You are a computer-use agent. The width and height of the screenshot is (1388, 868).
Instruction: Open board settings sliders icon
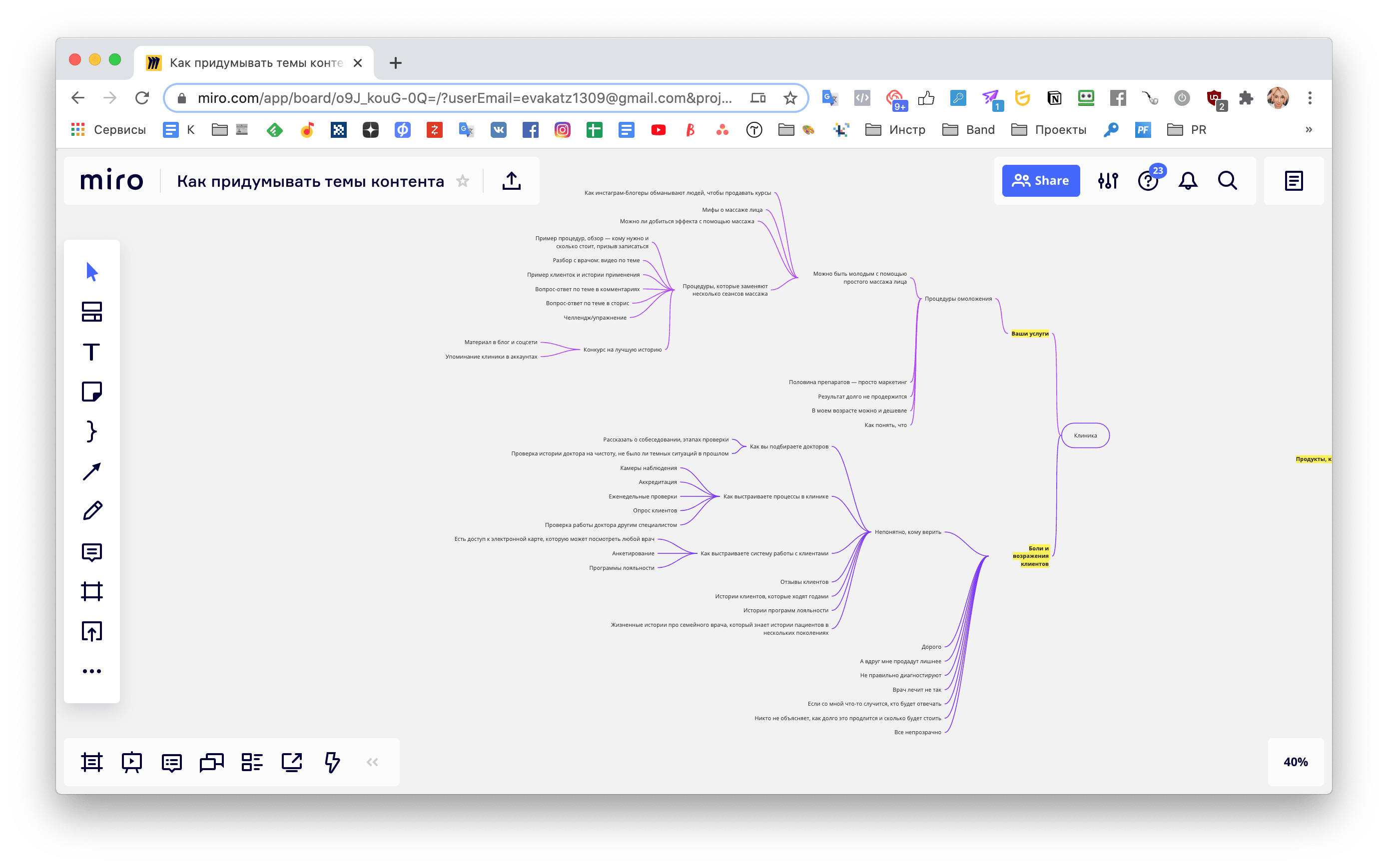1108,181
